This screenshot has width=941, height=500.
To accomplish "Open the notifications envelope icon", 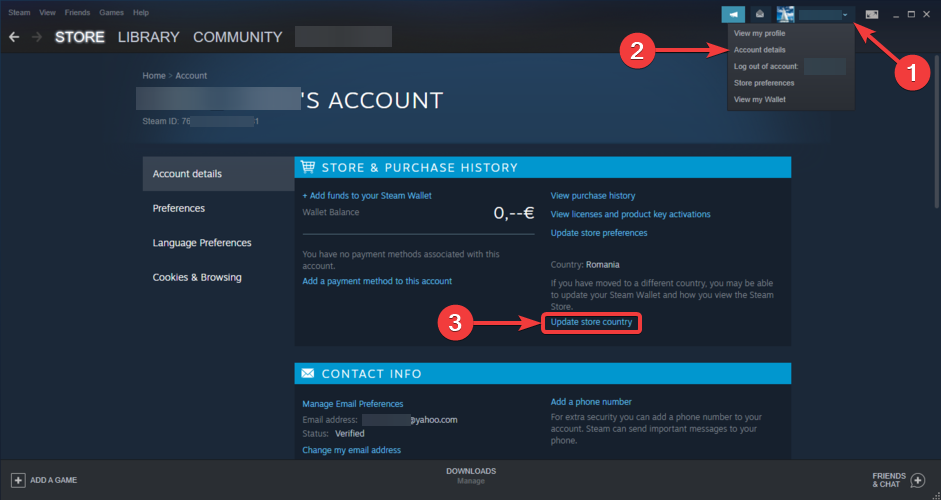I will (760, 14).
